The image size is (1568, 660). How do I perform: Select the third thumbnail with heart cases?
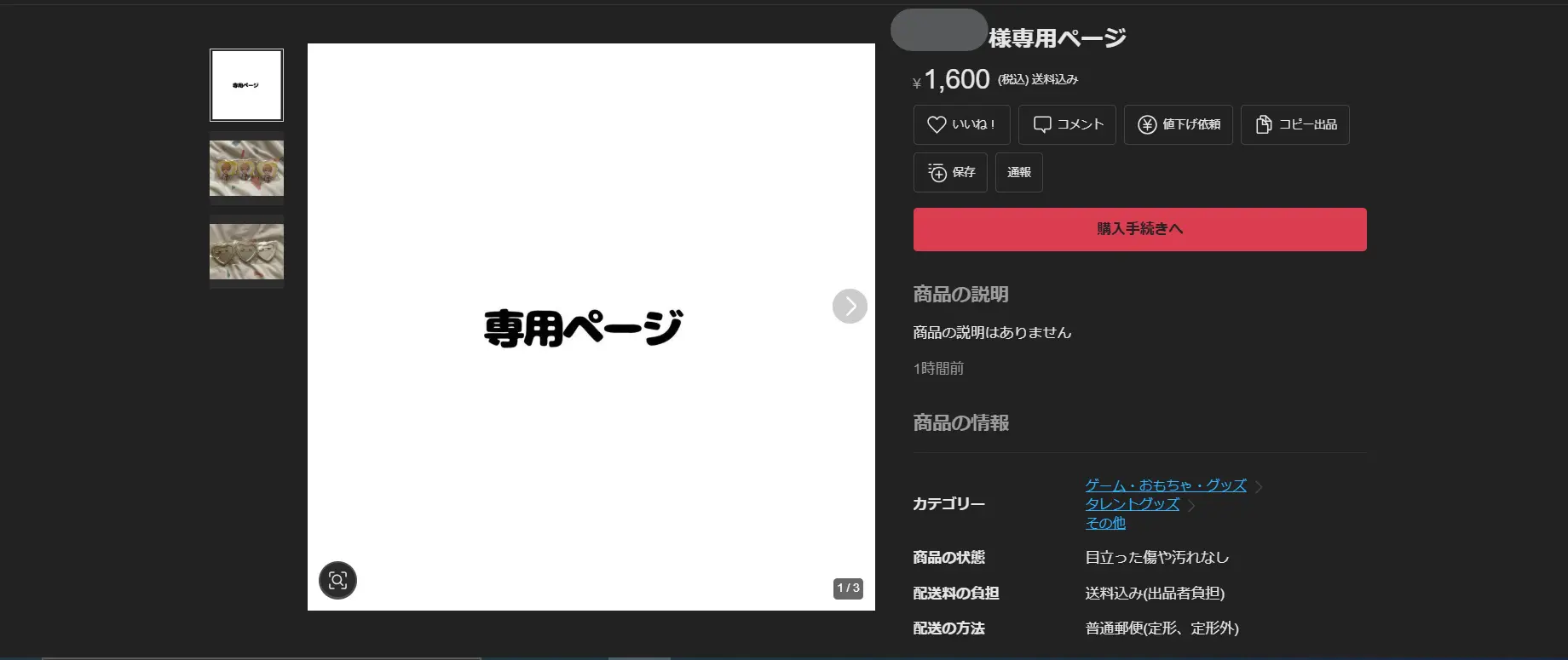[x=246, y=252]
